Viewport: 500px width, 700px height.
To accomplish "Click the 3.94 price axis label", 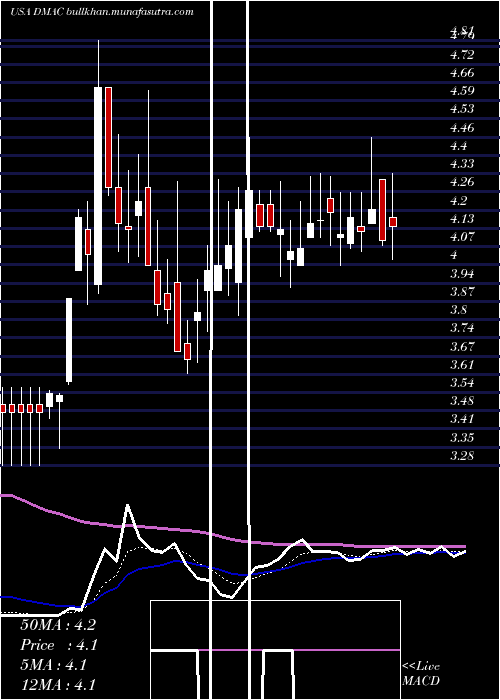I will (x=462, y=273).
